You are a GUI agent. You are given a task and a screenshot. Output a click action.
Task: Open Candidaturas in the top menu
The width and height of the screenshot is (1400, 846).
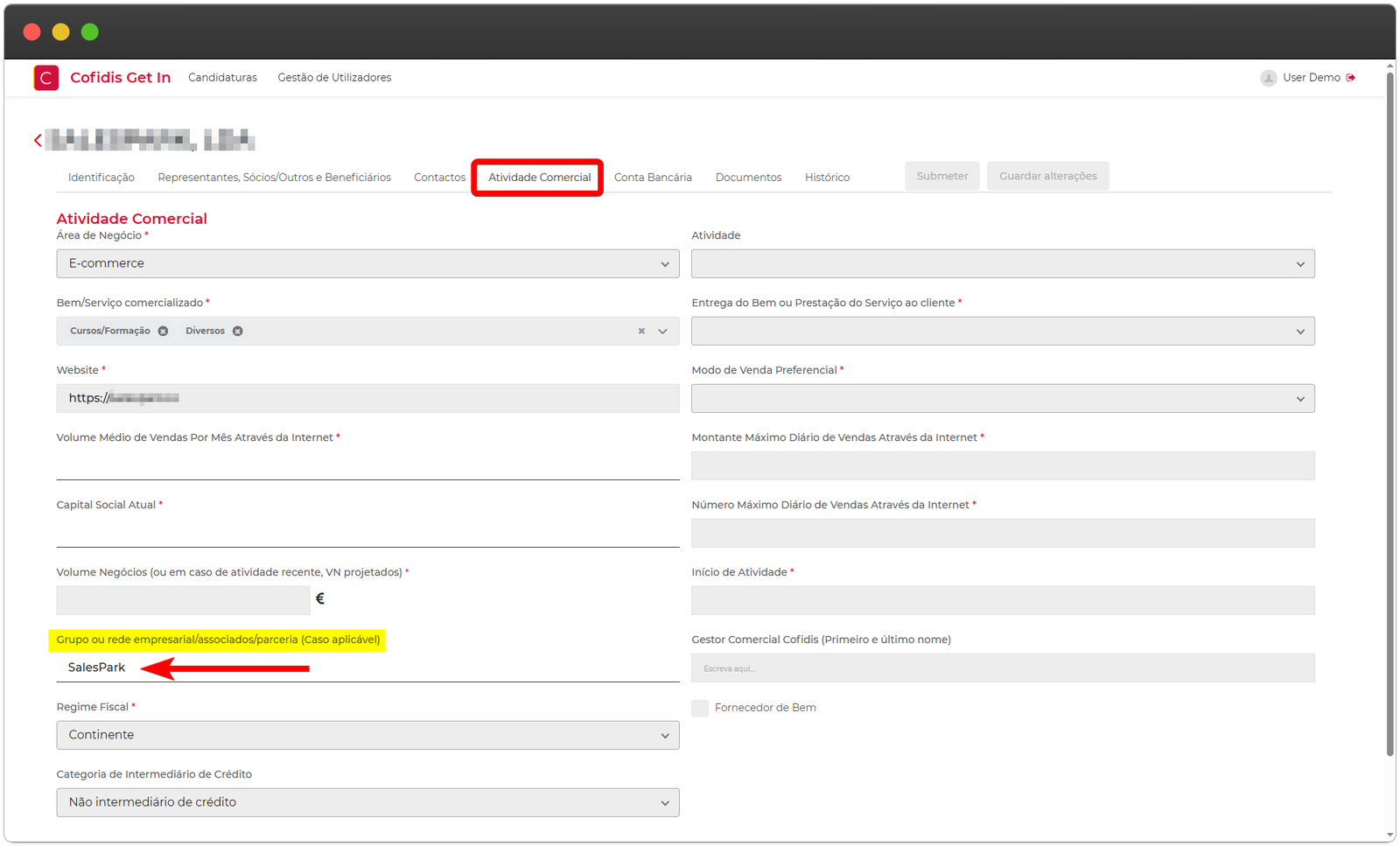222,78
